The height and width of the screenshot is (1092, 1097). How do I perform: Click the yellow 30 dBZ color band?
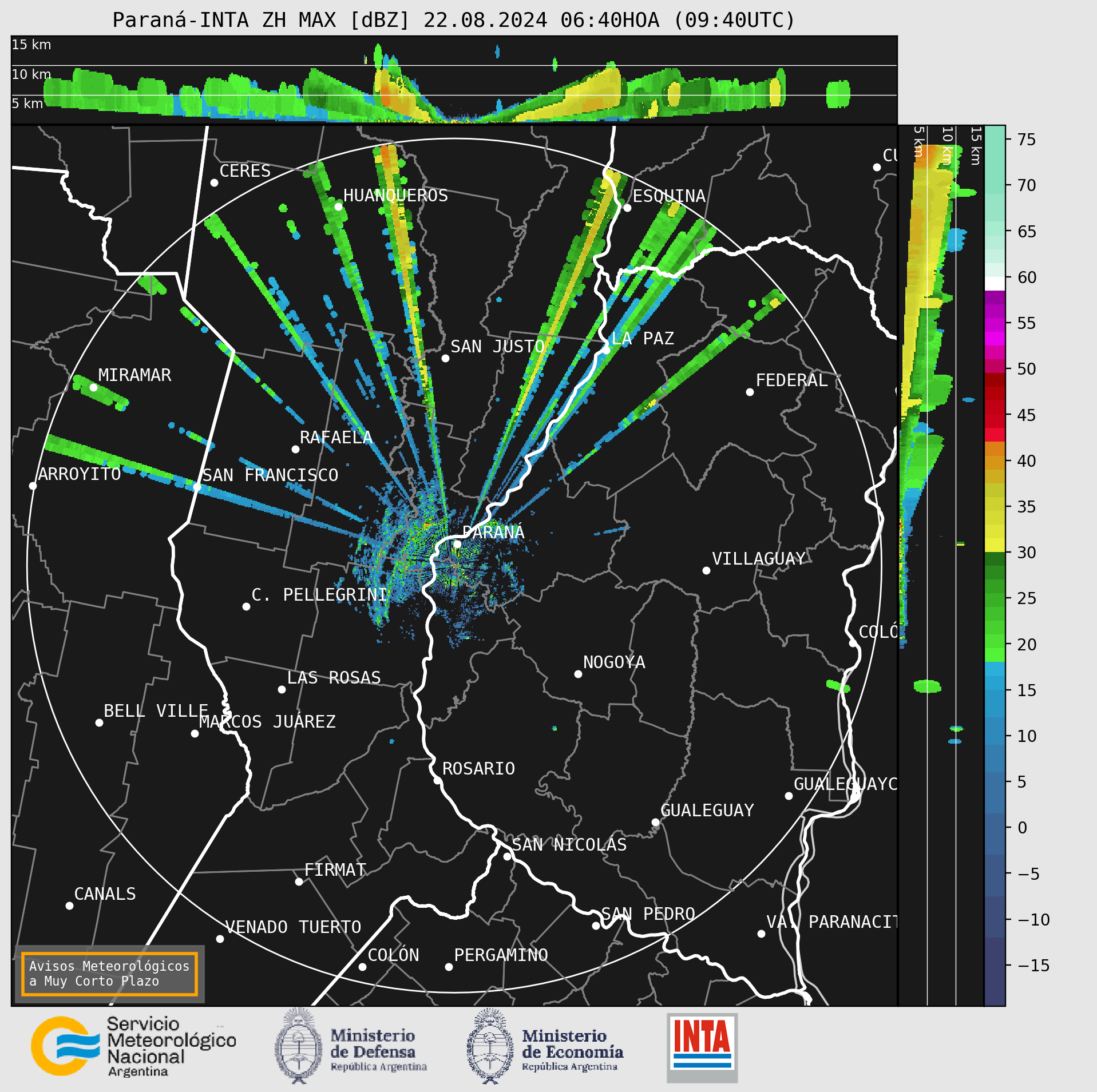point(995,545)
